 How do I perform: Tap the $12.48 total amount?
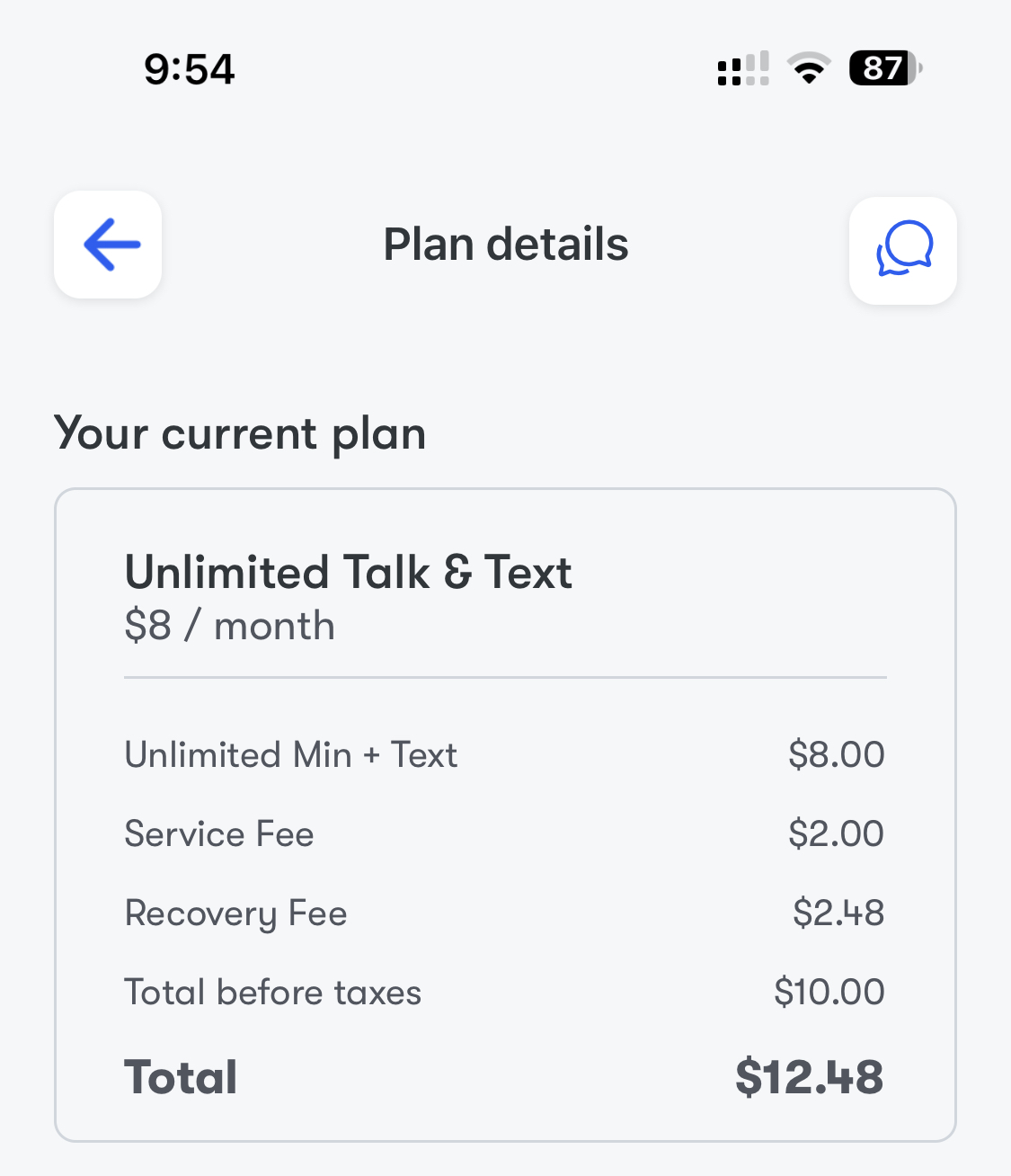coord(809,1077)
